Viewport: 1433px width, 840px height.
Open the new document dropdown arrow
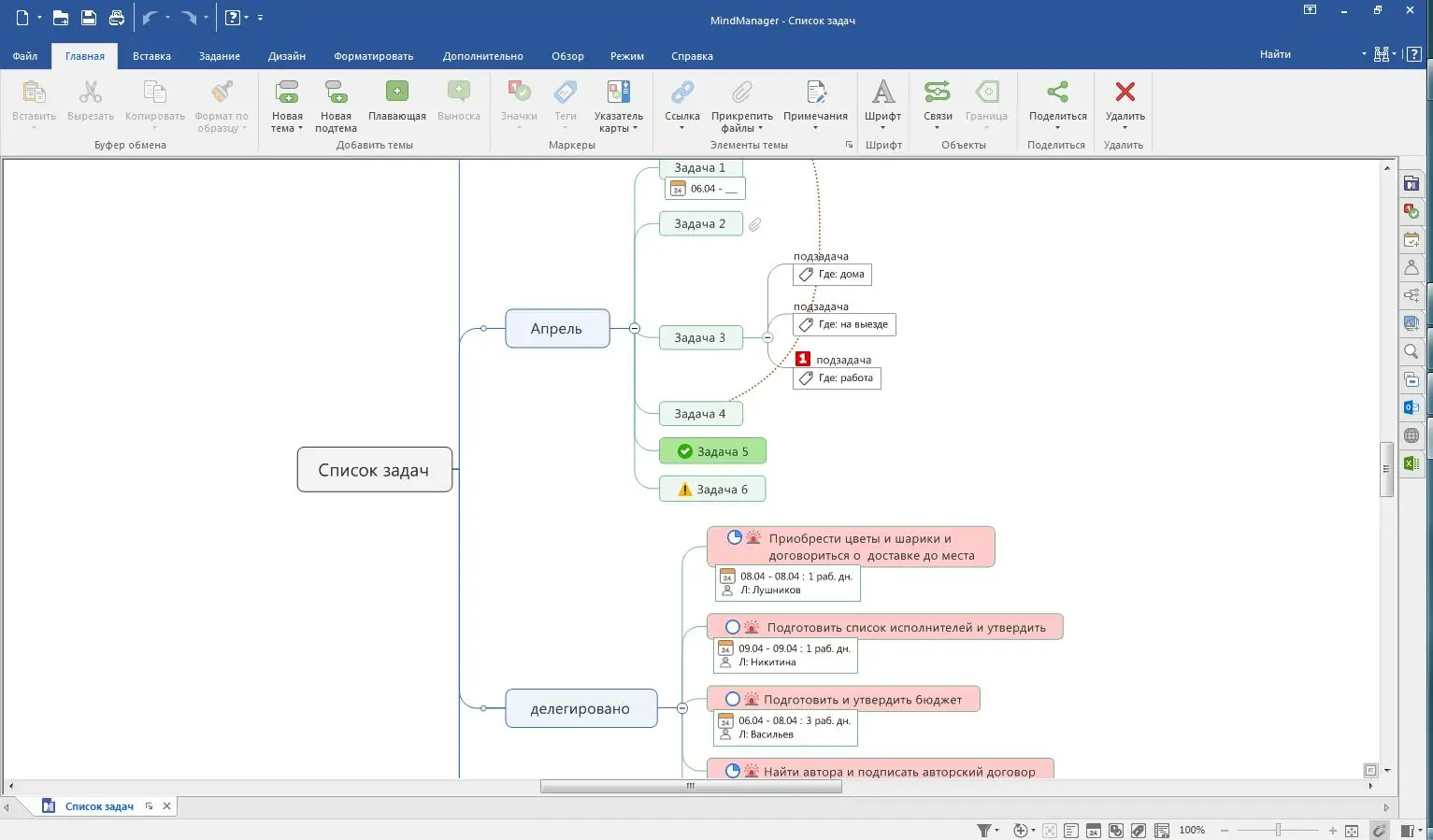(39, 18)
